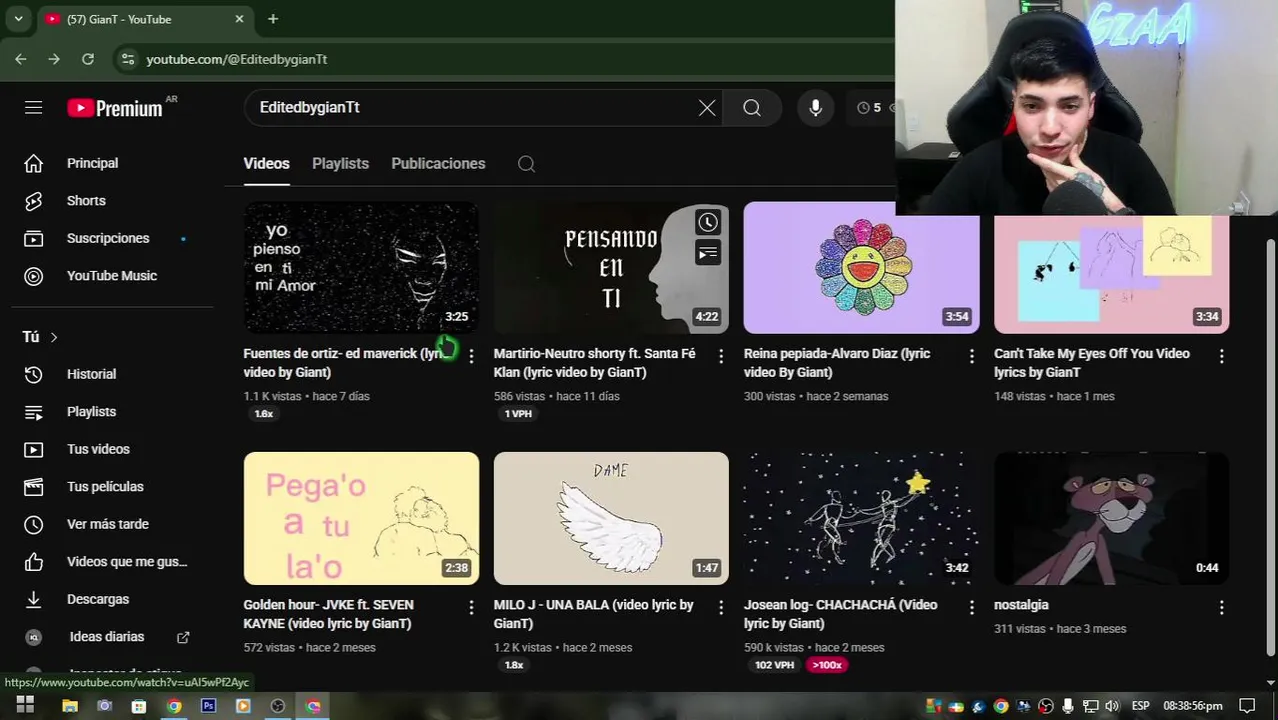The height and width of the screenshot is (720, 1278).
Task: Open Golden hour- JVKE video title
Action: point(328,614)
